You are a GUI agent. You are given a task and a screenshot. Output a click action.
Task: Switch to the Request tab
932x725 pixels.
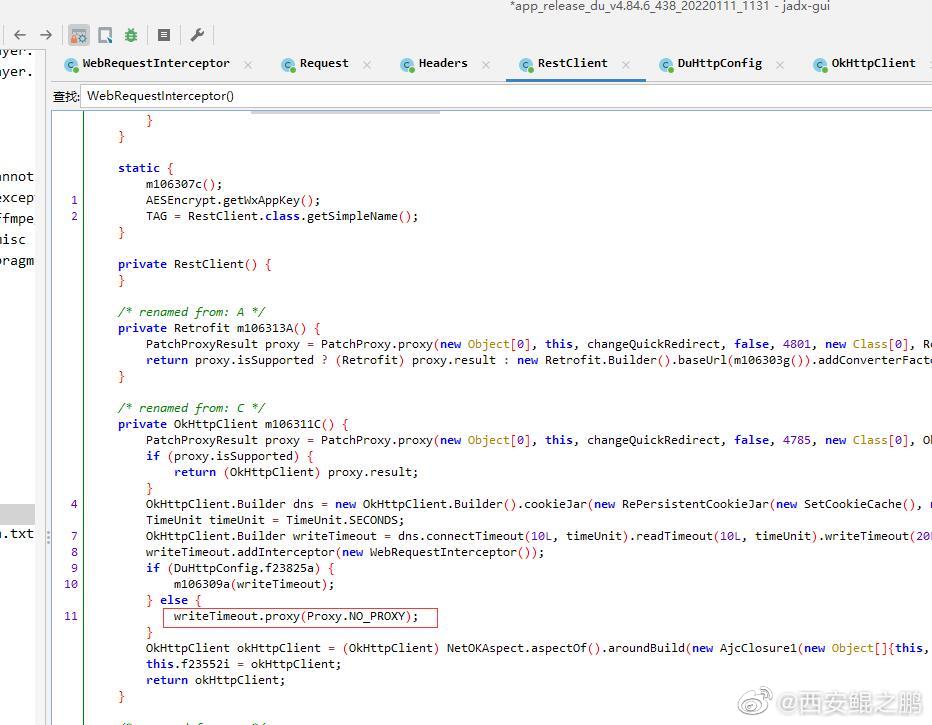[x=323, y=63]
